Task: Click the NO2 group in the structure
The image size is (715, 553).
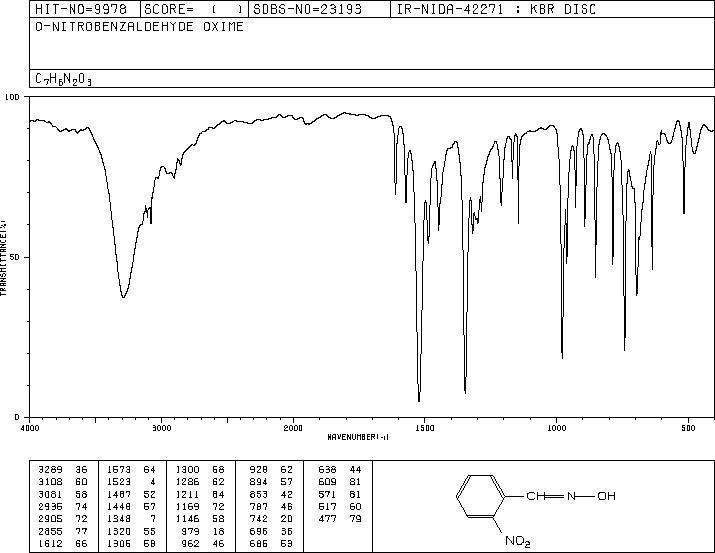Action: [518, 541]
